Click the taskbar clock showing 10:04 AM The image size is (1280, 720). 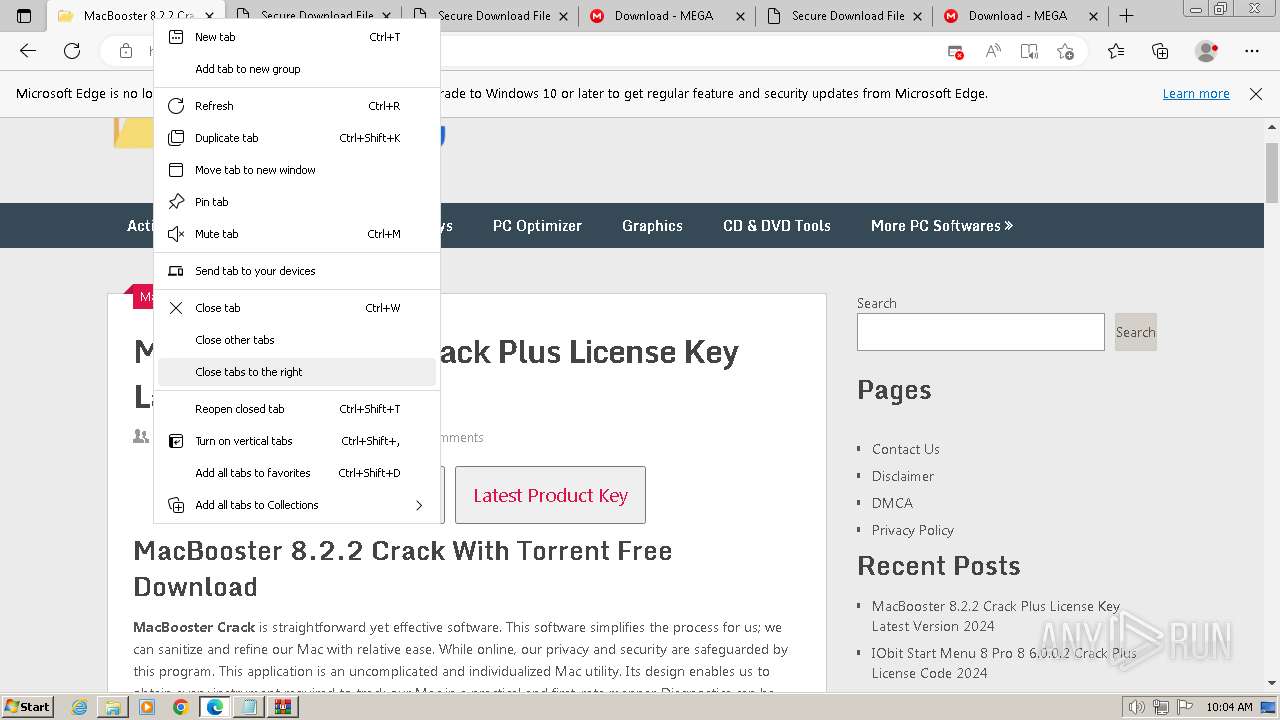(x=1229, y=707)
